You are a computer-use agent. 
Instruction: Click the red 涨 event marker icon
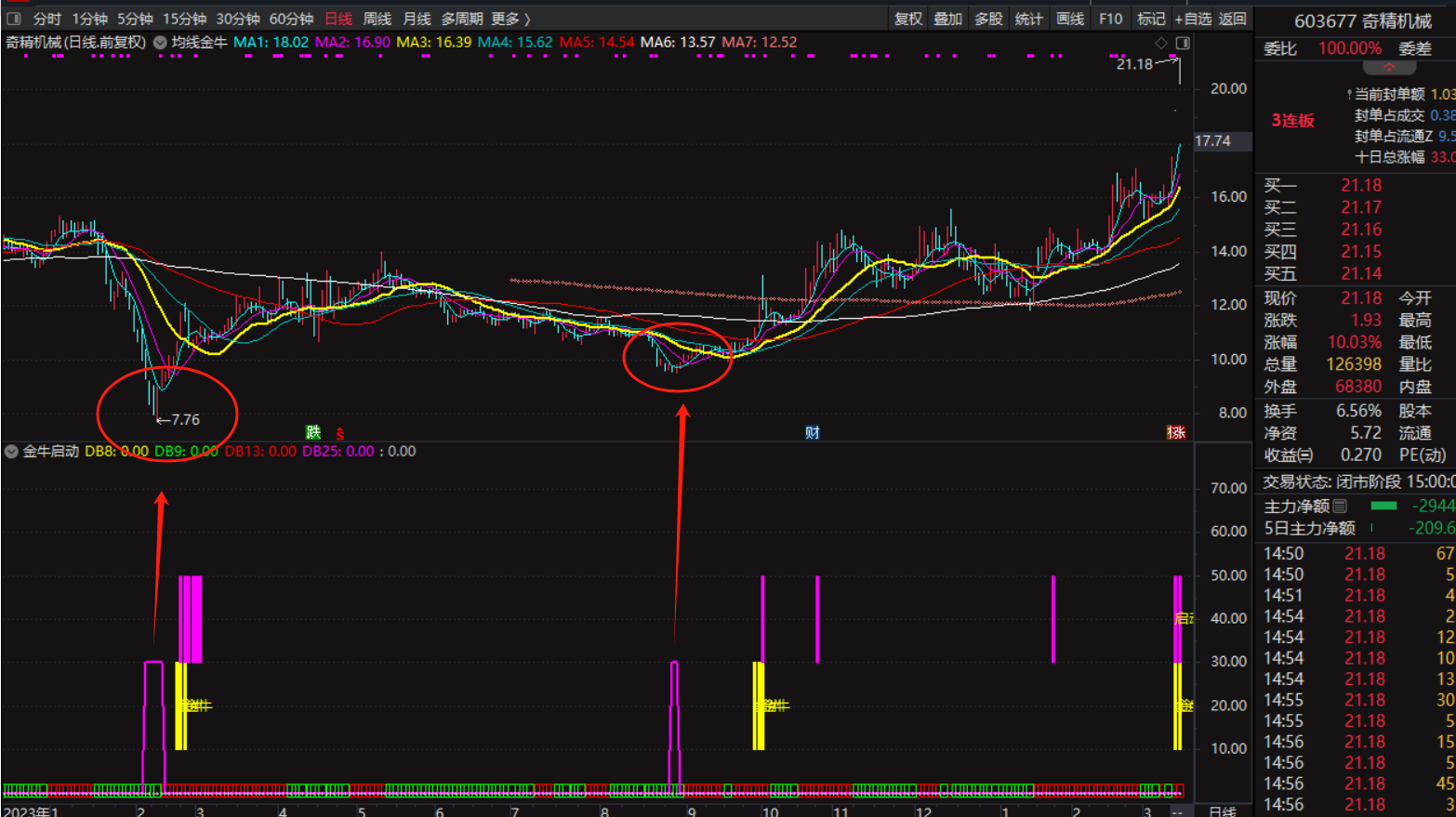coord(1176,432)
